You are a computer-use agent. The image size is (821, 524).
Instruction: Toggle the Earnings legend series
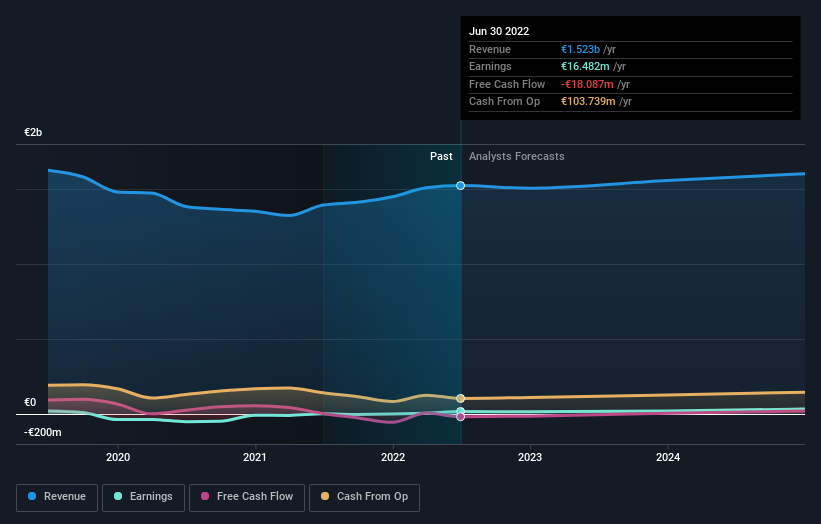pyautogui.click(x=143, y=497)
